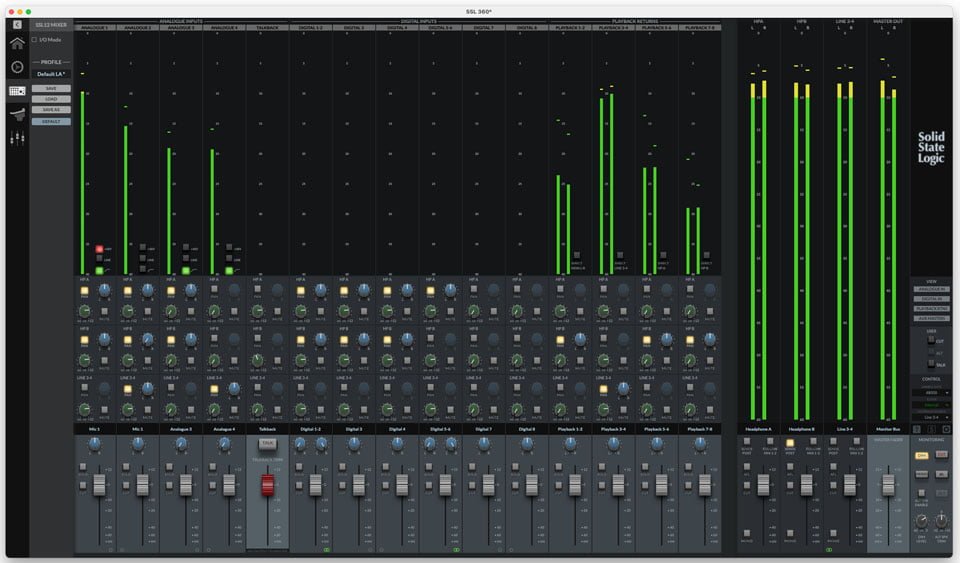
Task: Open the sidebar icon between console and faders
Action: point(17,114)
